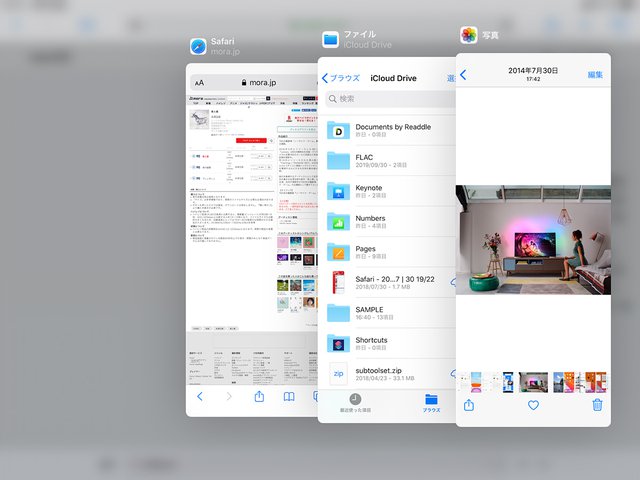Tap the trash icon in Photos
Screen dimensions: 640x480
[x=597, y=405]
